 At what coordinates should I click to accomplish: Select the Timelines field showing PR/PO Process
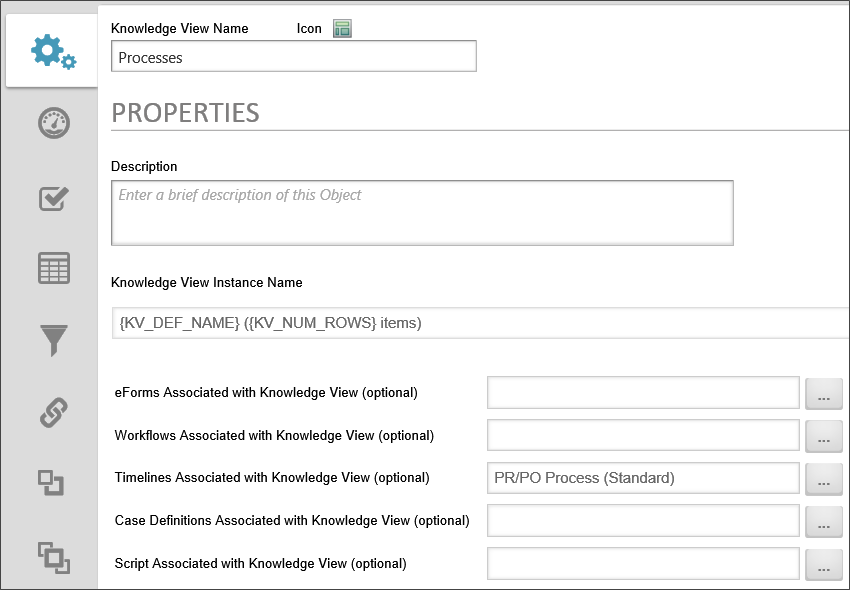pos(643,478)
